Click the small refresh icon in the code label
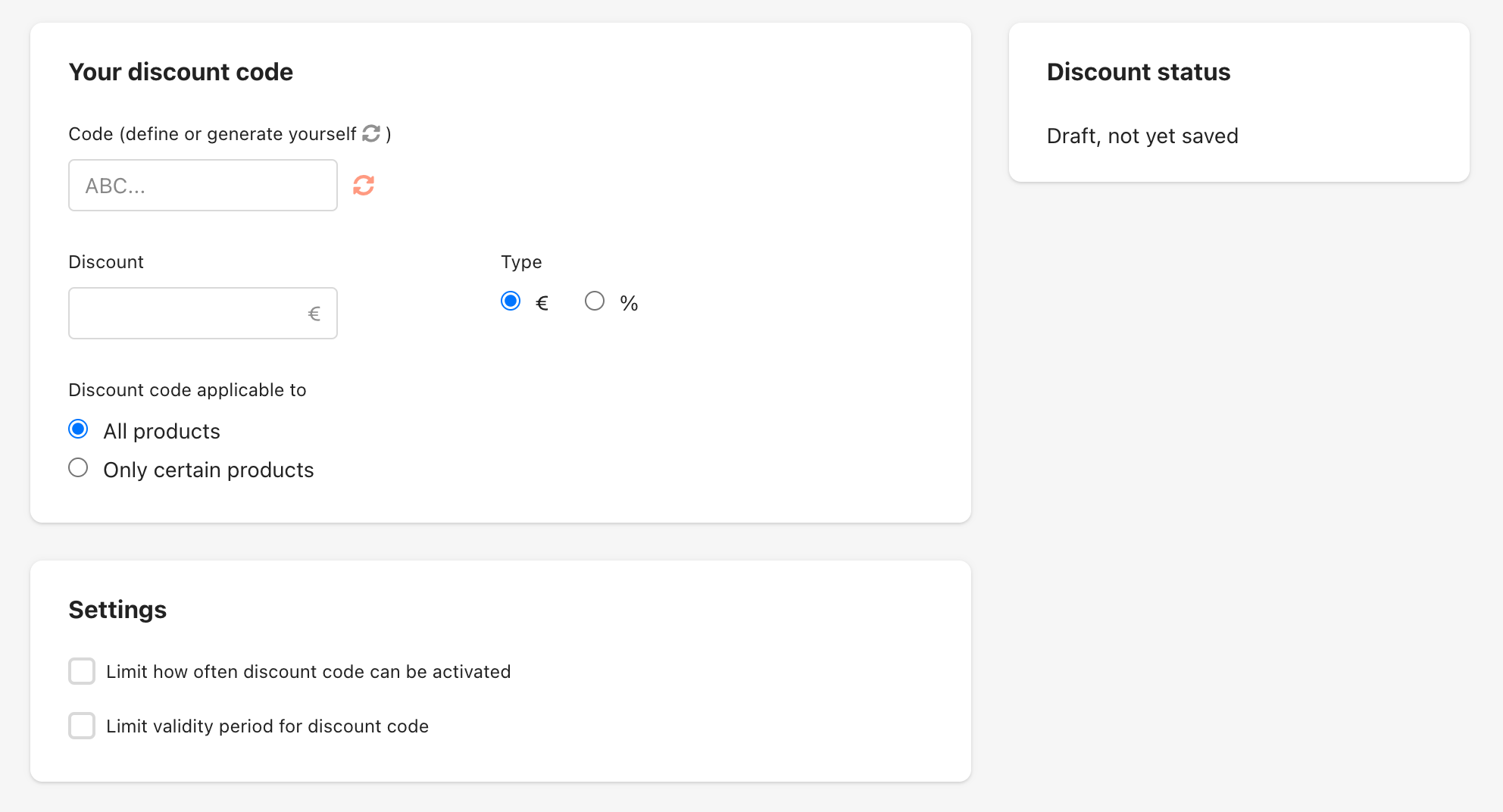This screenshot has width=1503, height=812. (370, 133)
